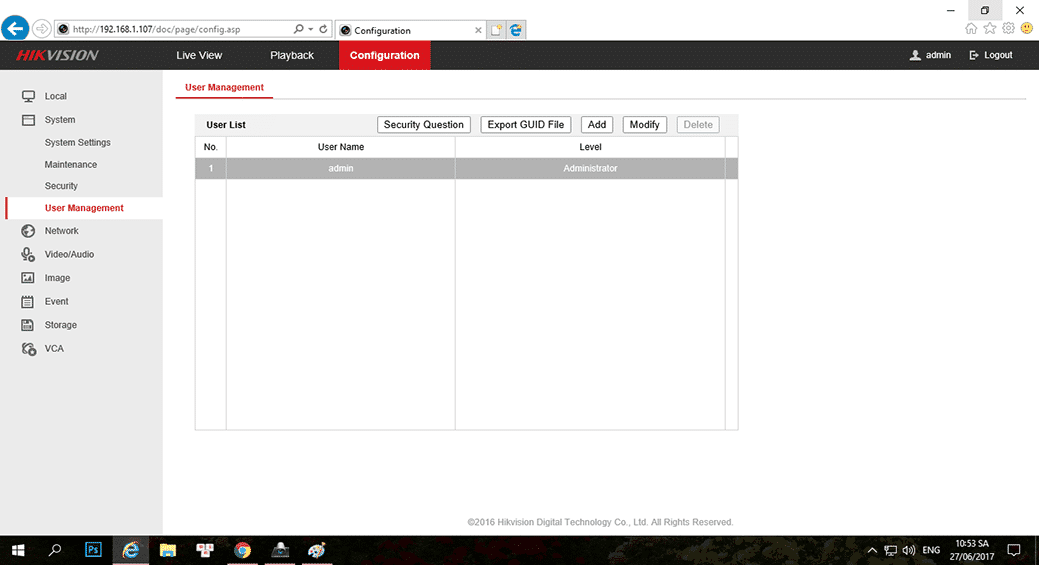
Task: Click the Add user button
Action: click(x=597, y=125)
